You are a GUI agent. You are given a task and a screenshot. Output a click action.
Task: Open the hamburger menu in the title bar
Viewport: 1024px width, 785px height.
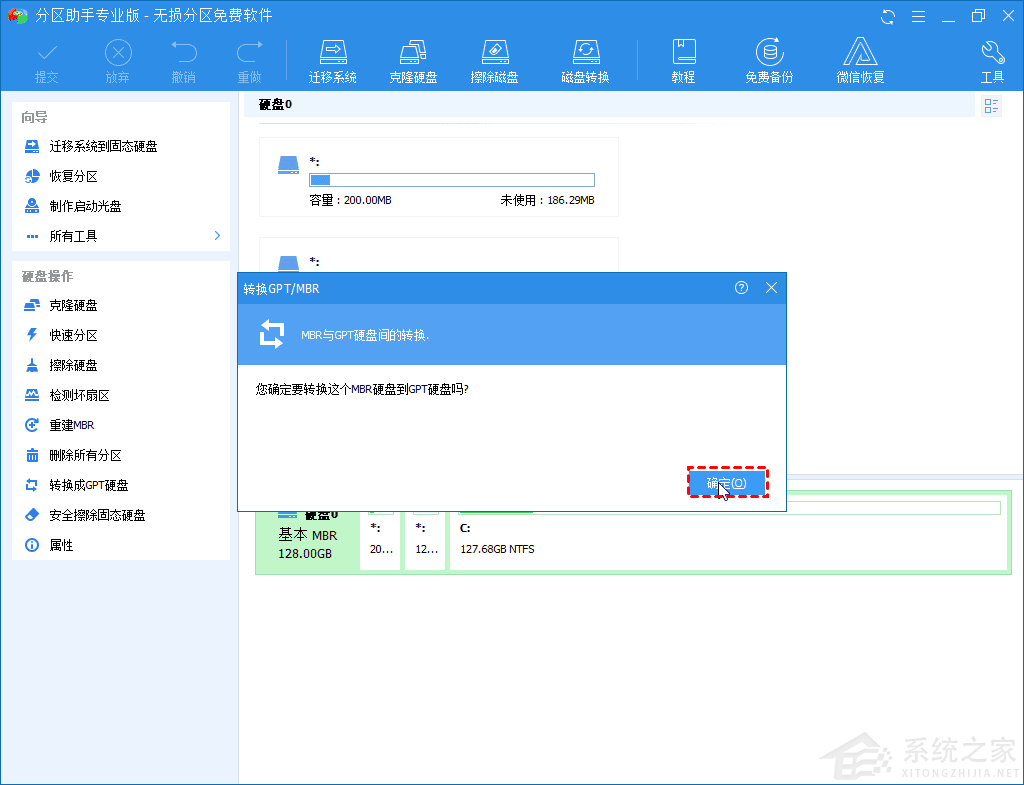918,16
